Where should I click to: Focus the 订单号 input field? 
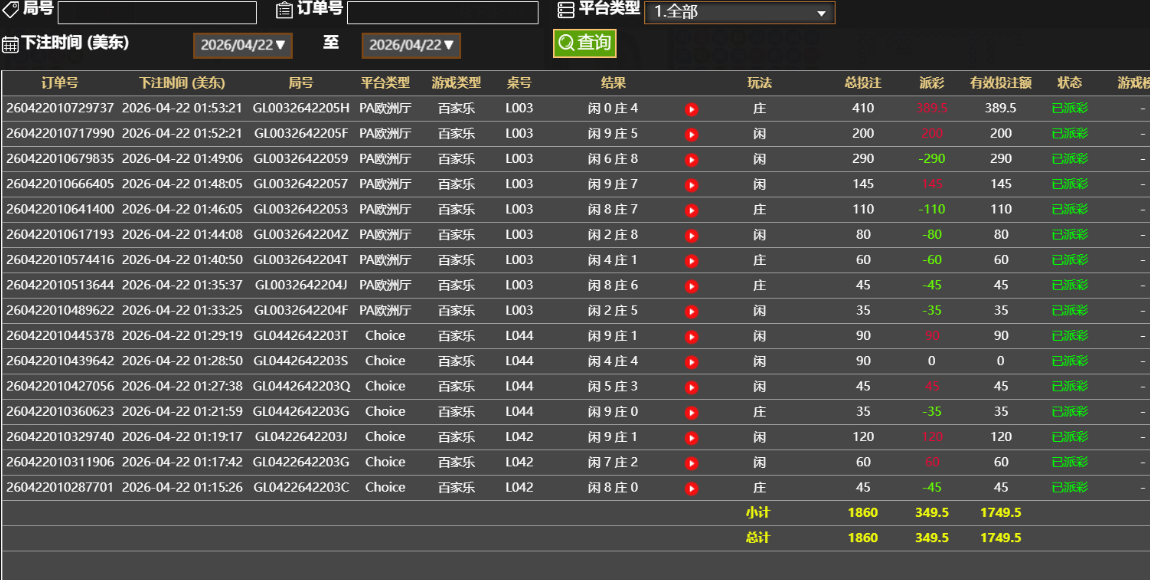443,12
